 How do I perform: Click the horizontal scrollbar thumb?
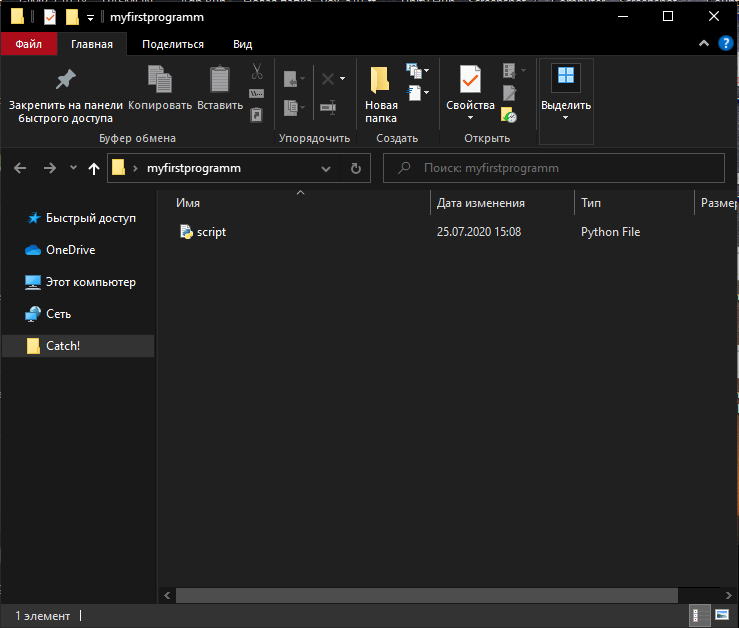[x=427, y=595]
